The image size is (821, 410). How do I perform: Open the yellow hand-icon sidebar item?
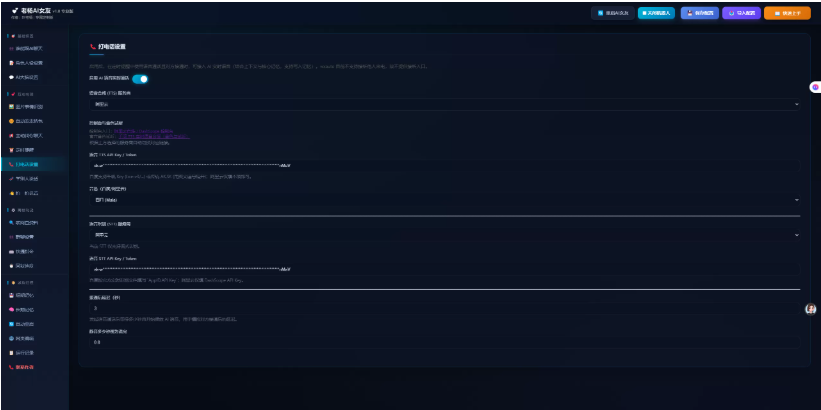click(x=25, y=193)
